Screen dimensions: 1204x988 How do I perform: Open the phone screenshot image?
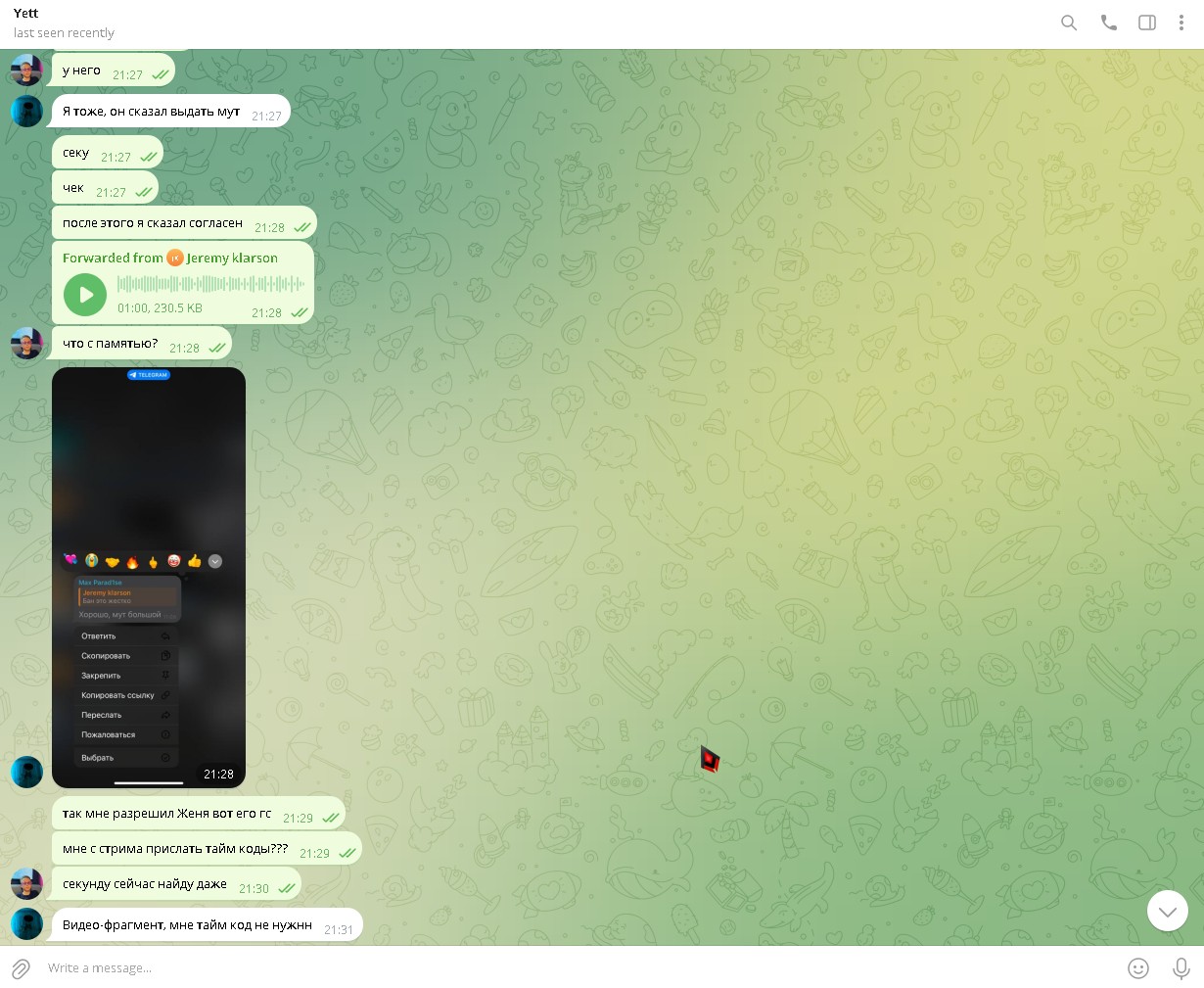(x=149, y=577)
